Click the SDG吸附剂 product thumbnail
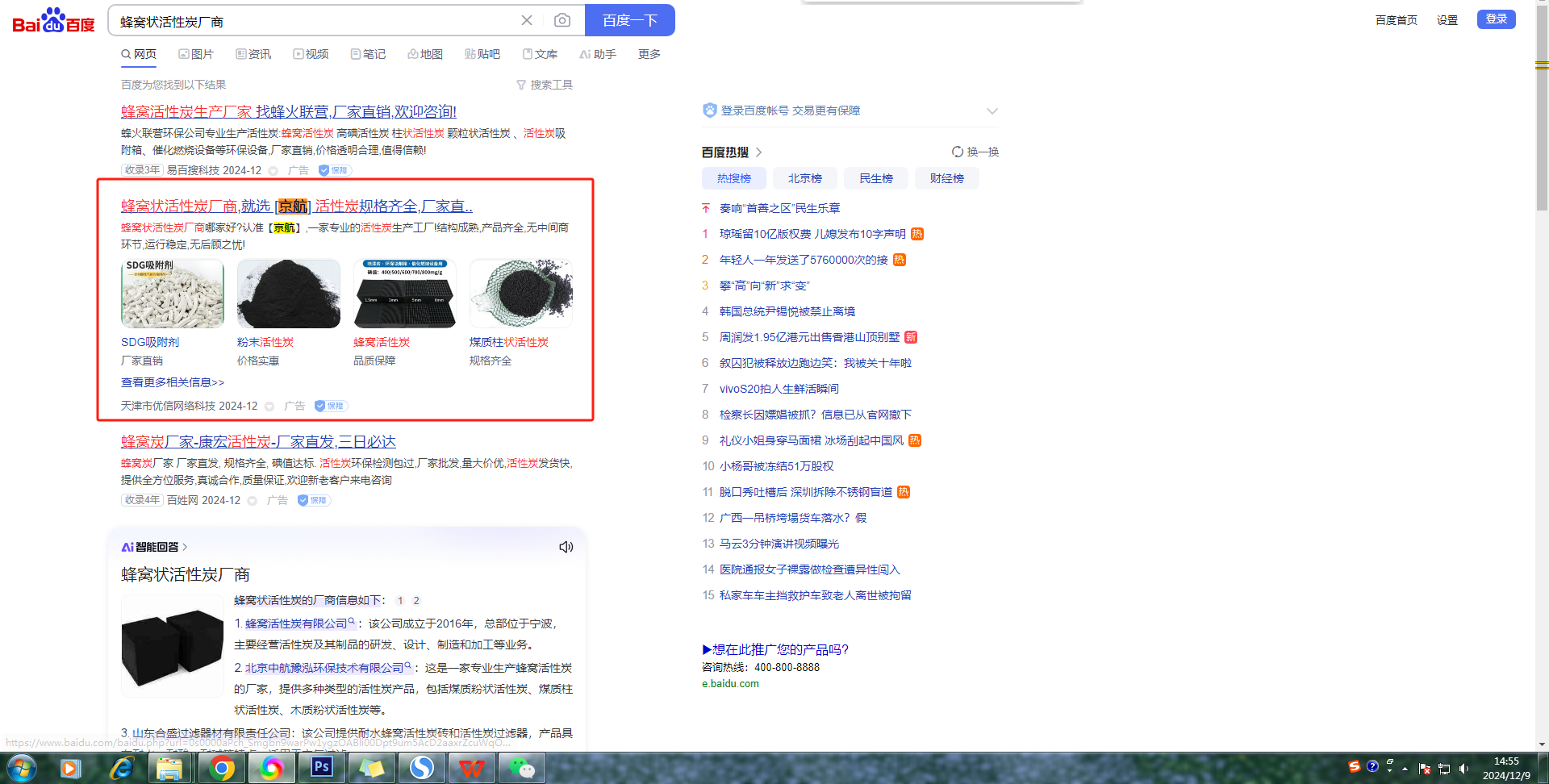 point(173,294)
